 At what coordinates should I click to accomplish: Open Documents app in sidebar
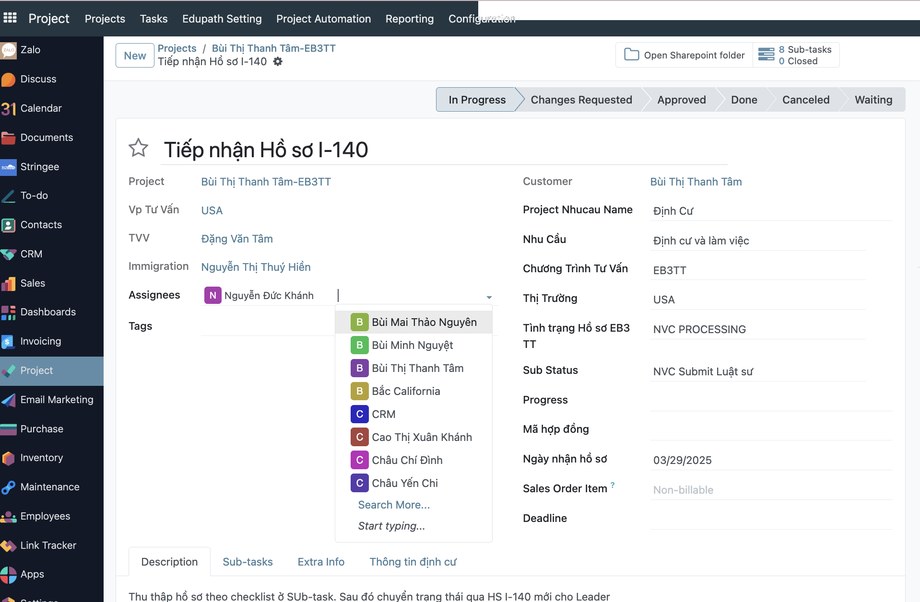52,137
